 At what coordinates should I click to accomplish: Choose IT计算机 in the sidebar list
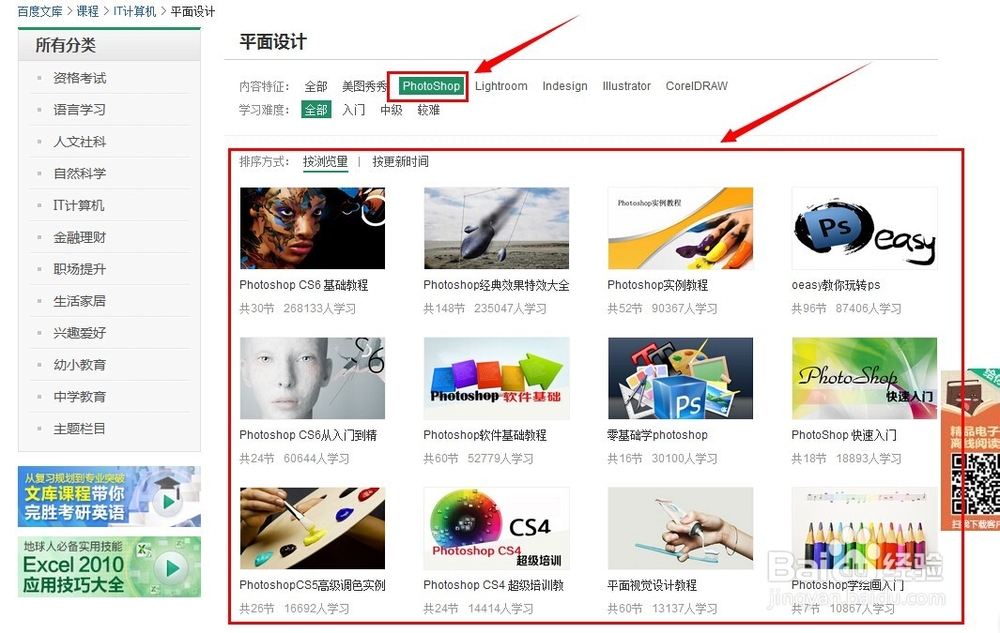[78, 205]
